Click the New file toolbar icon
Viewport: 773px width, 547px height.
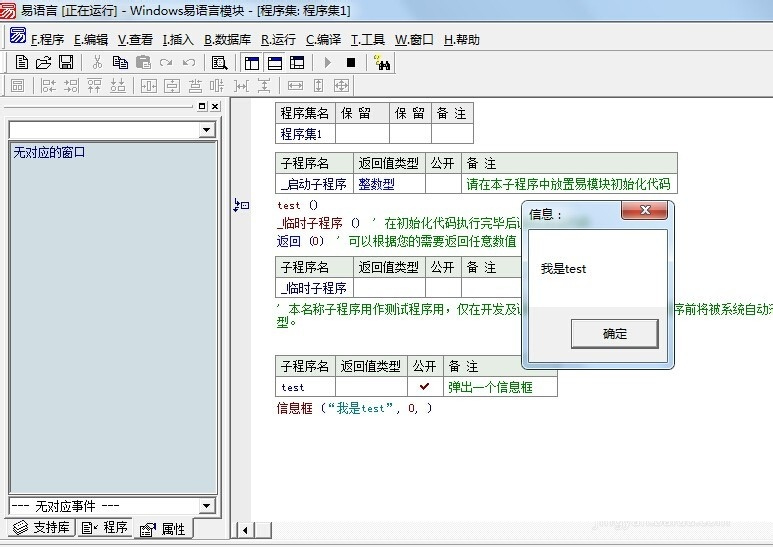[x=22, y=62]
